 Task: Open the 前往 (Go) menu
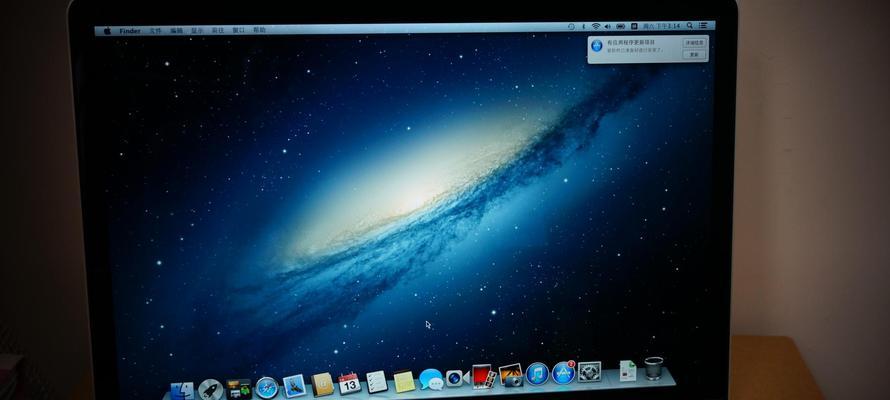[x=218, y=30]
